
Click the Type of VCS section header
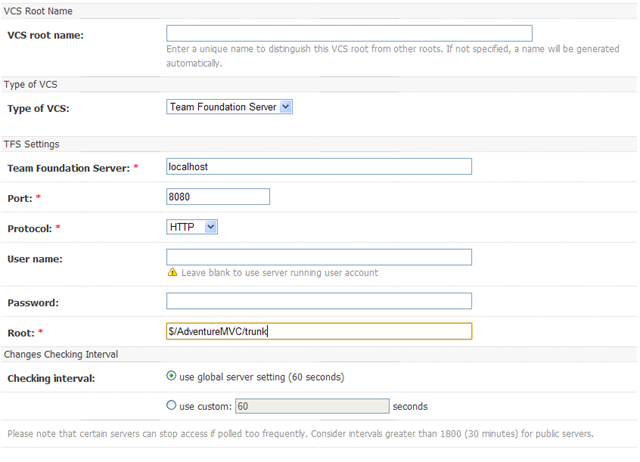(31, 84)
